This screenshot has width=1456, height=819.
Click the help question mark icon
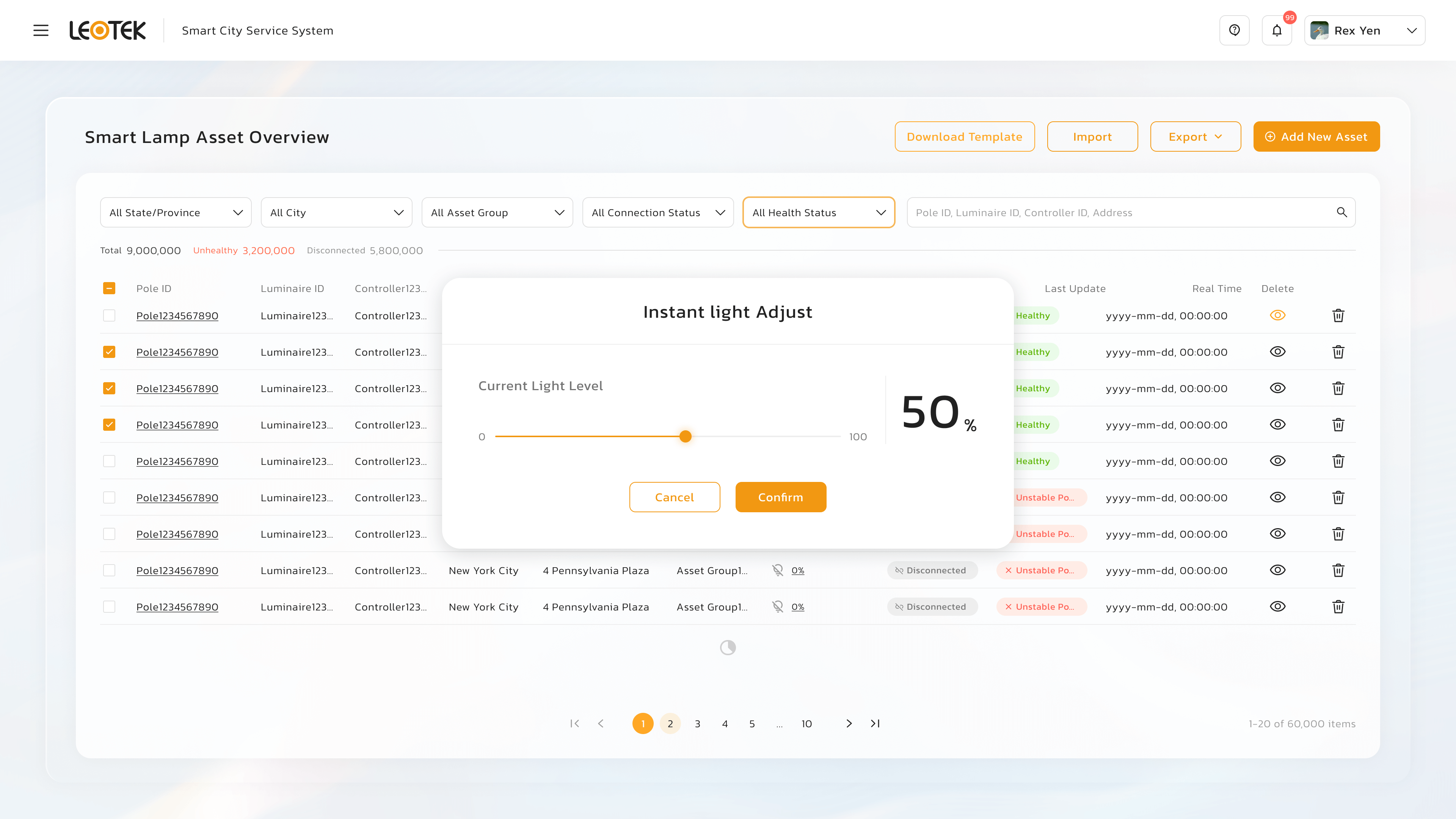point(1235,30)
